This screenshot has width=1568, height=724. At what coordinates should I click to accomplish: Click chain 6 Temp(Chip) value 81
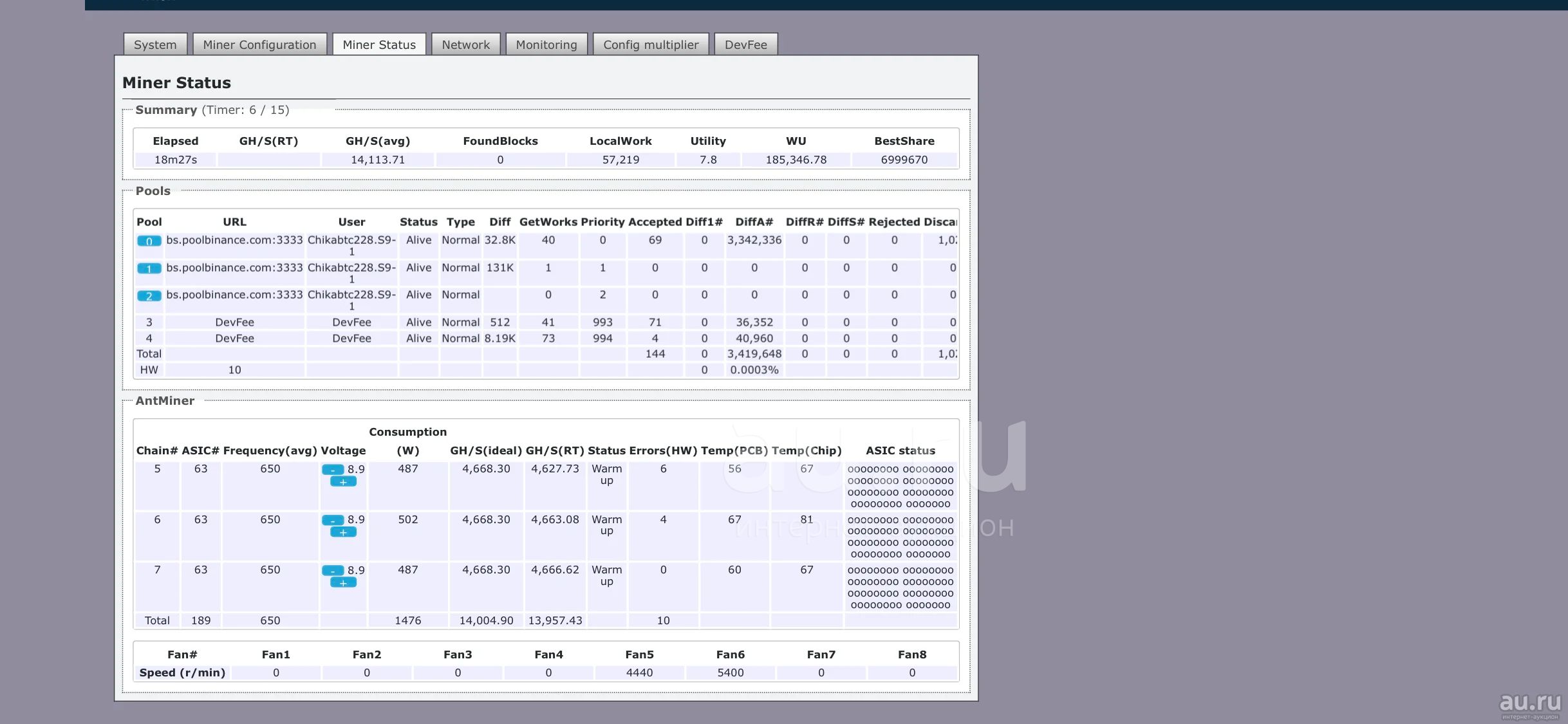807,519
